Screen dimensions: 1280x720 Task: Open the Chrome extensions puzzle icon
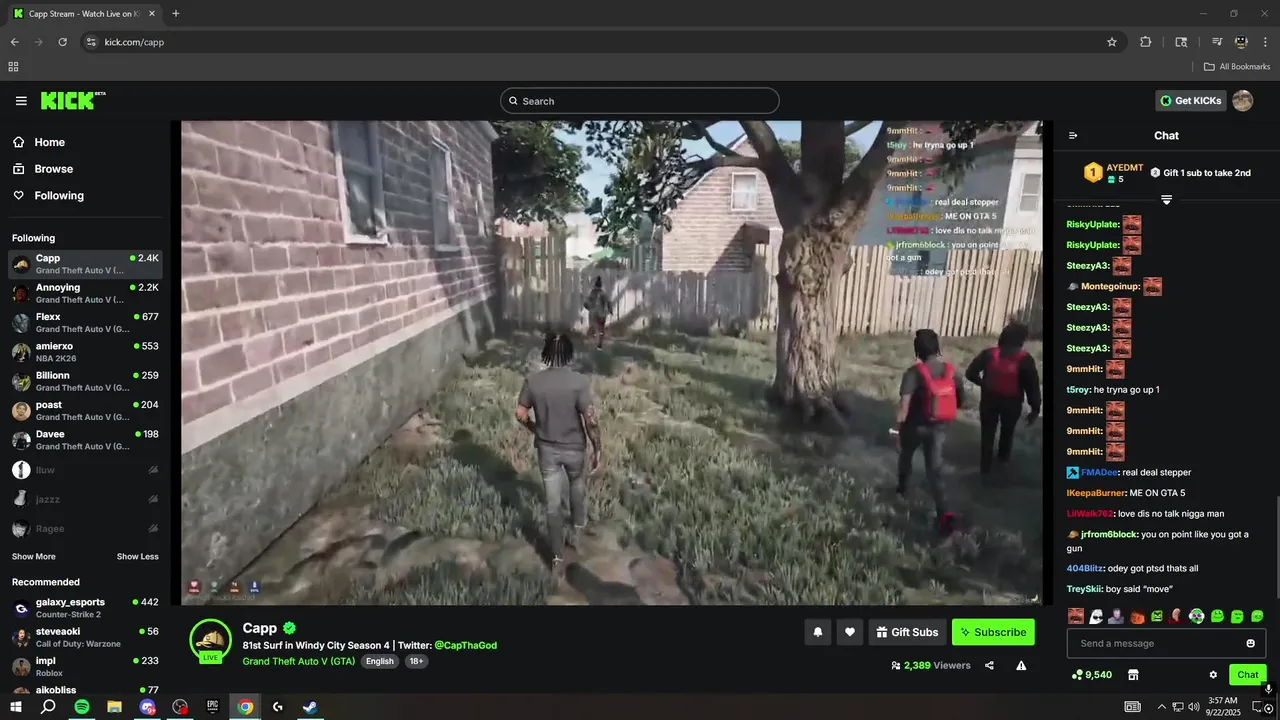pyautogui.click(x=1146, y=42)
